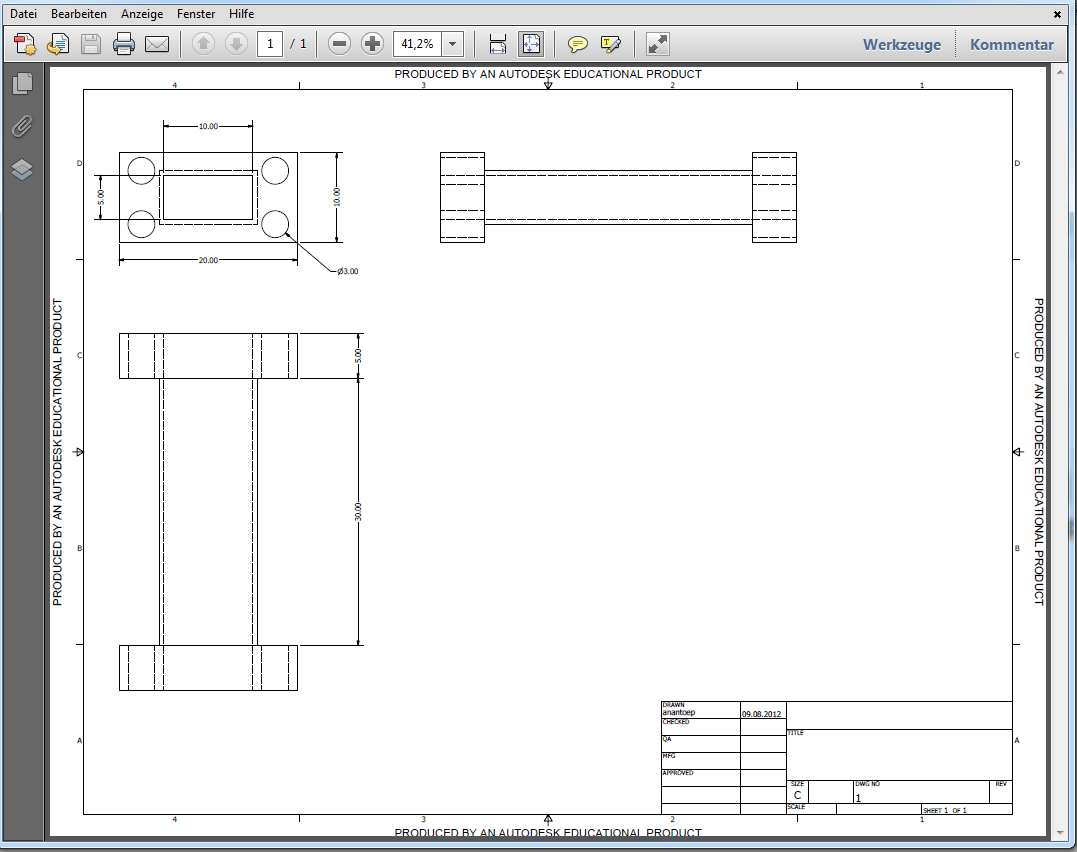Select the Highlight text tool
Viewport: 1077px width, 852px height.
click(611, 44)
